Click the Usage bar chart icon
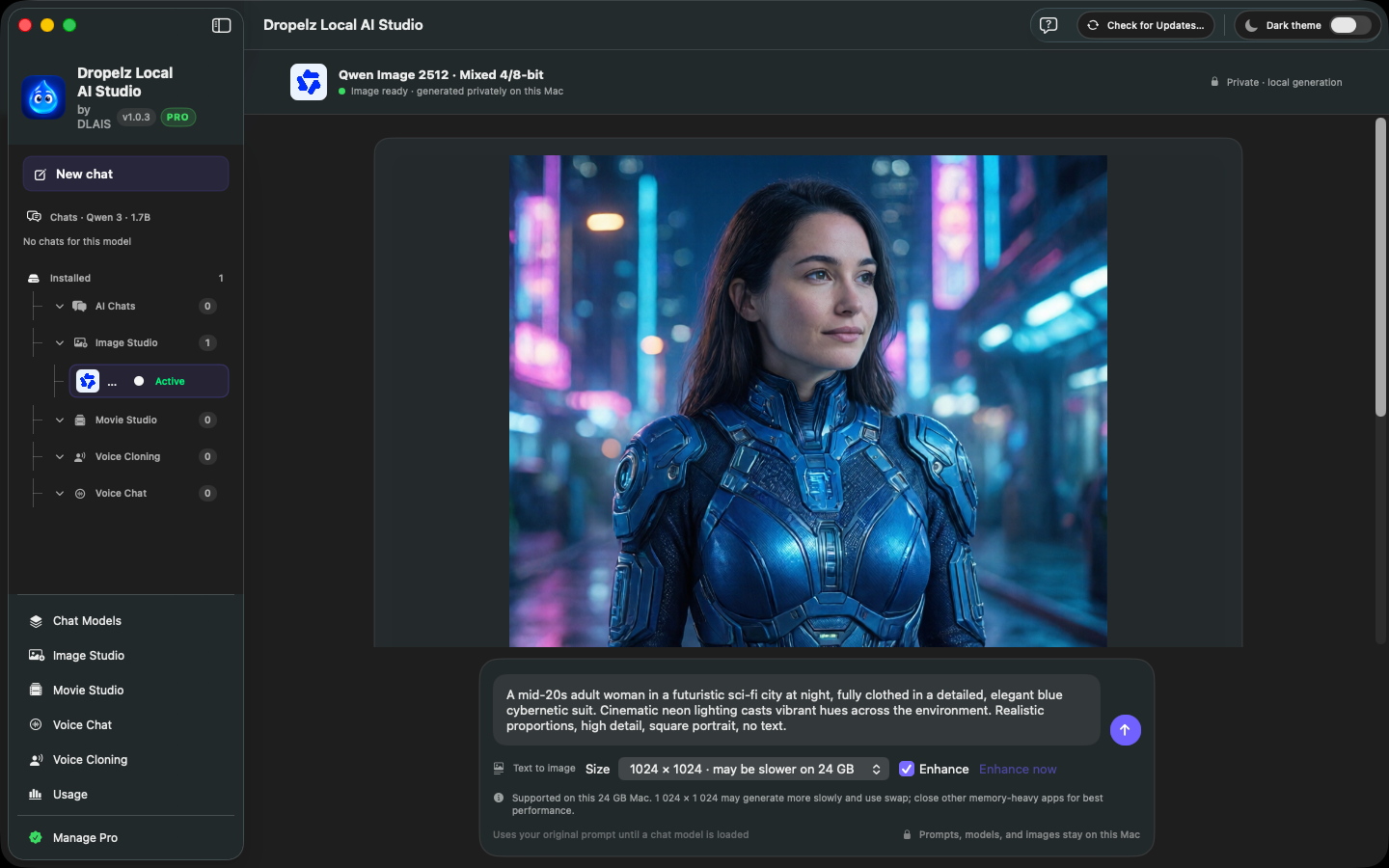 tap(36, 794)
